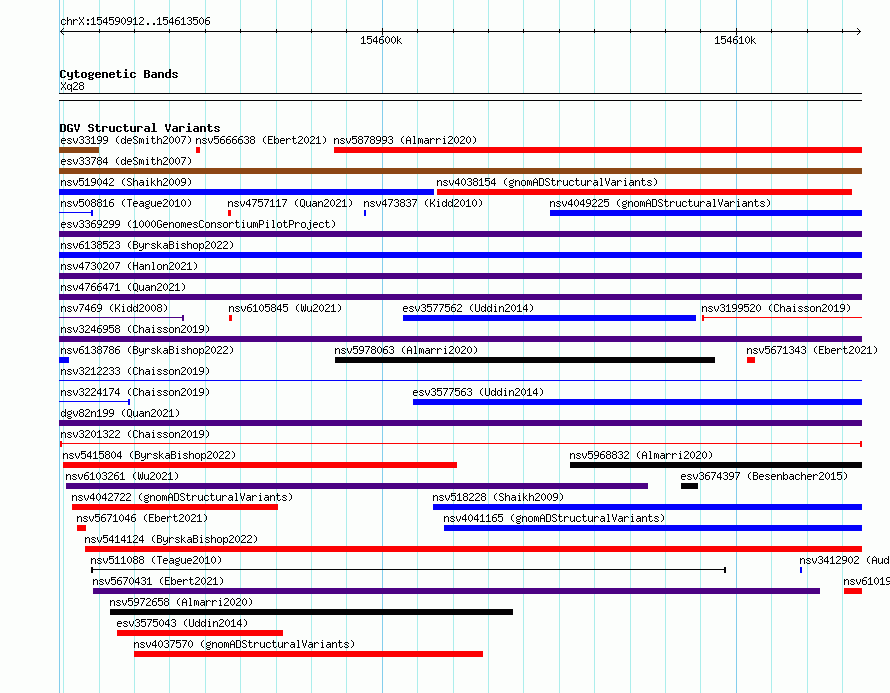Image resolution: width=890 pixels, height=693 pixels.
Task: Open nsv4037570 (gnomADStructuralVariants) red bar
Action: (x=308, y=654)
